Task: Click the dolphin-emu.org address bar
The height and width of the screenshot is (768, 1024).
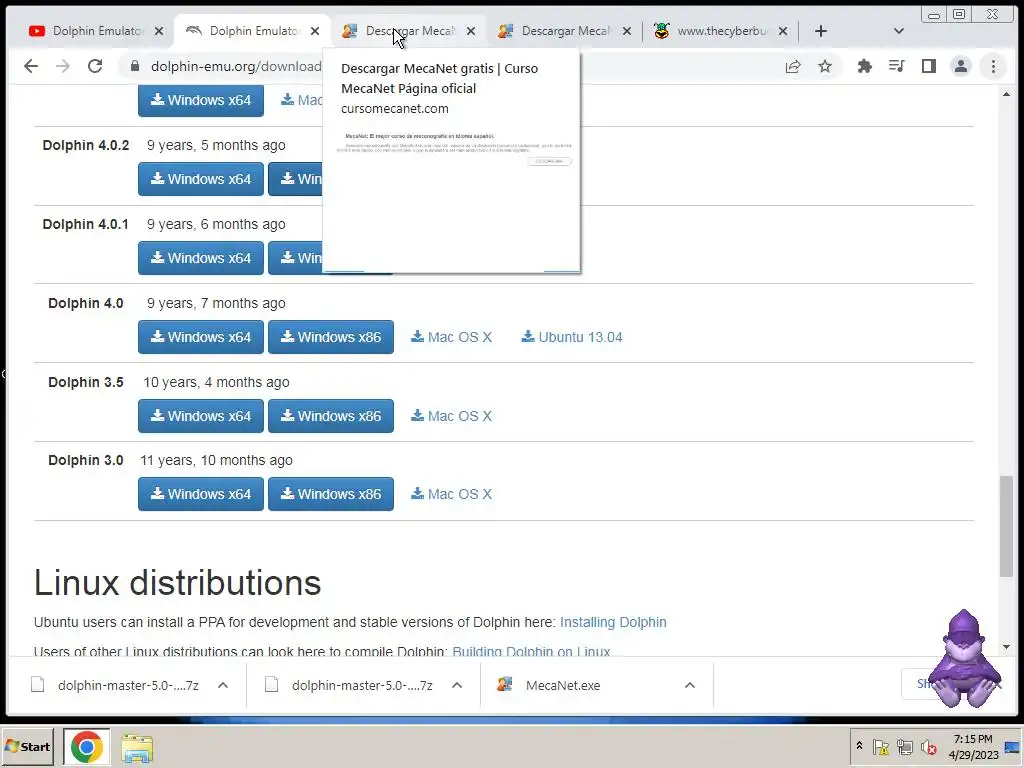Action: click(x=235, y=66)
